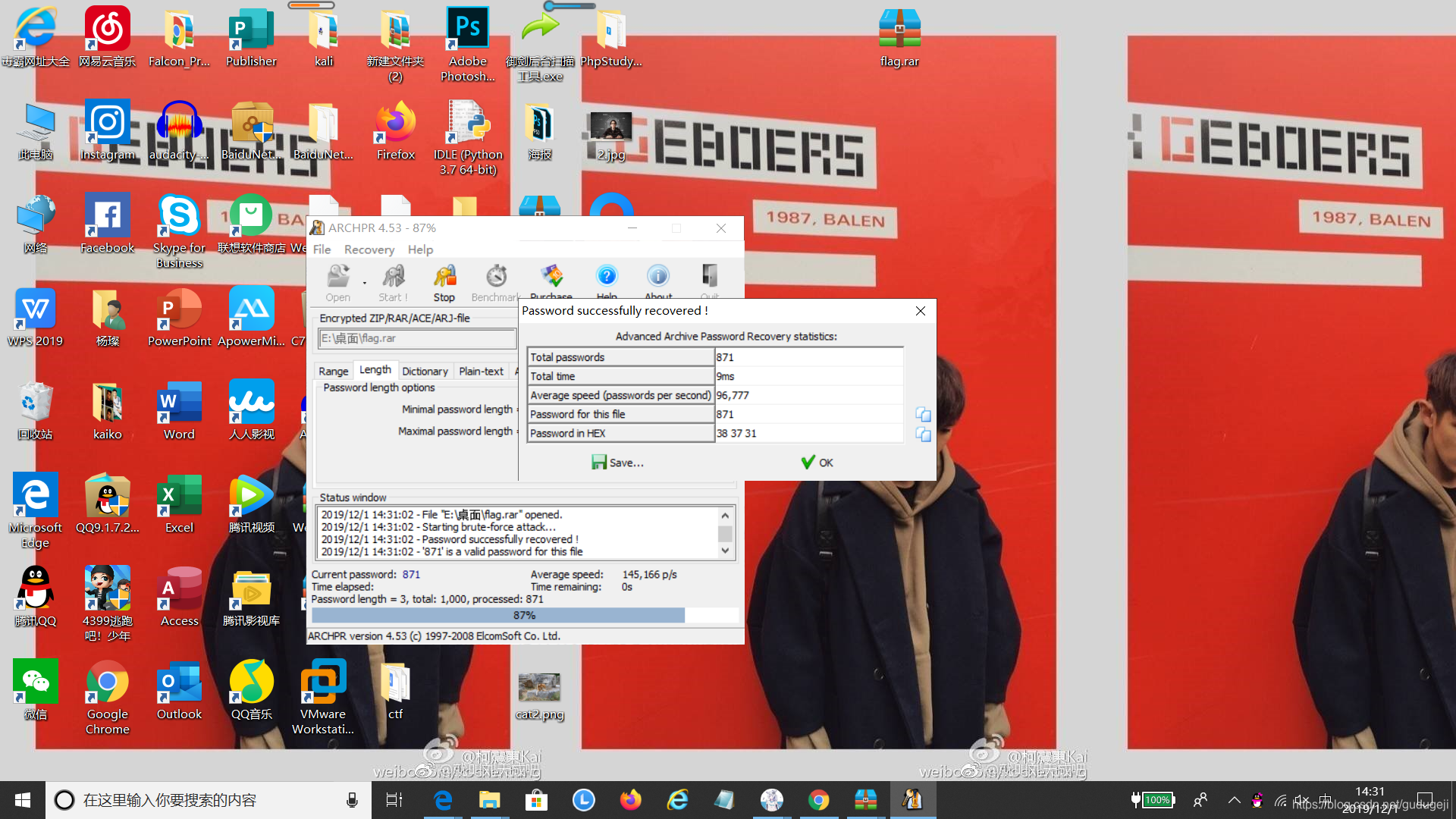Open the cat2.png thumbnail
The height and width of the screenshot is (819, 1456).
tap(539, 695)
